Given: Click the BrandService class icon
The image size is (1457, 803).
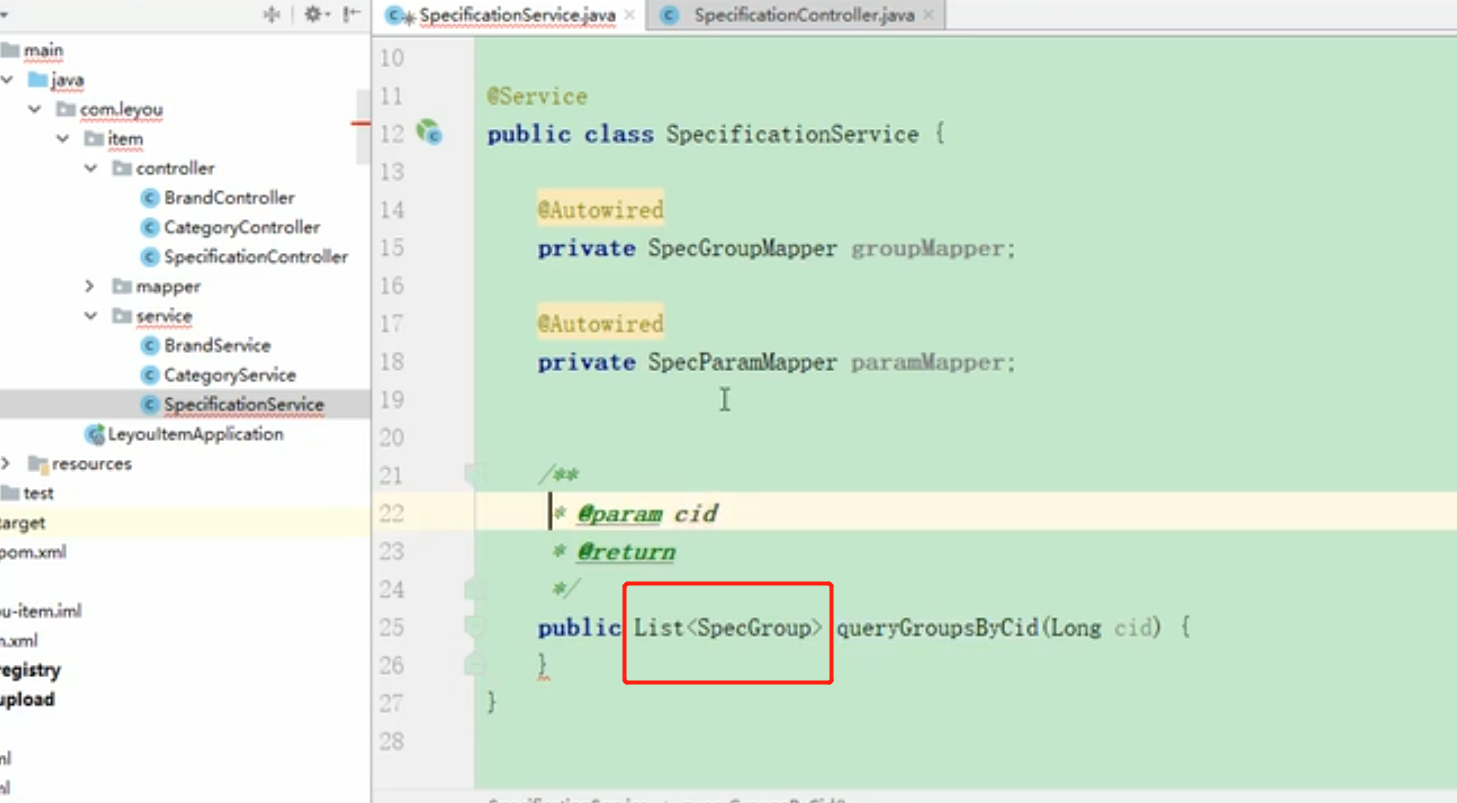Looking at the screenshot, I should click(150, 346).
